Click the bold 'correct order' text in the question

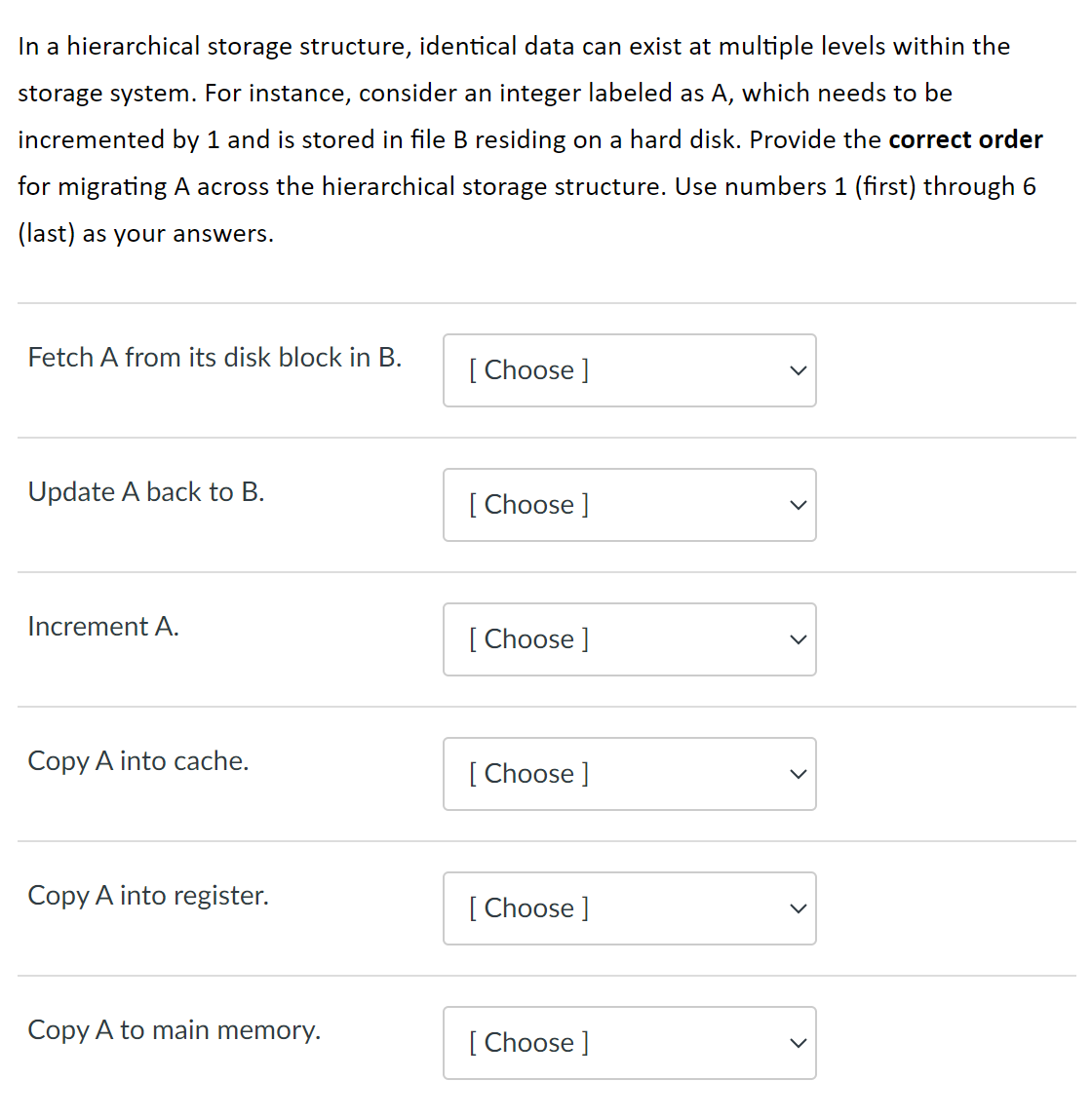pos(964,139)
